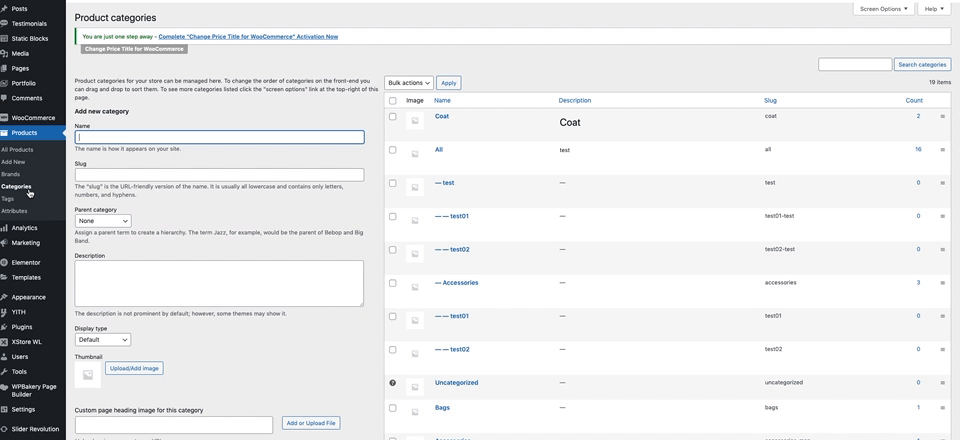Image resolution: width=960 pixels, height=440 pixels.
Task: Open Appearance from the sidebar icon
Action: click(6, 297)
